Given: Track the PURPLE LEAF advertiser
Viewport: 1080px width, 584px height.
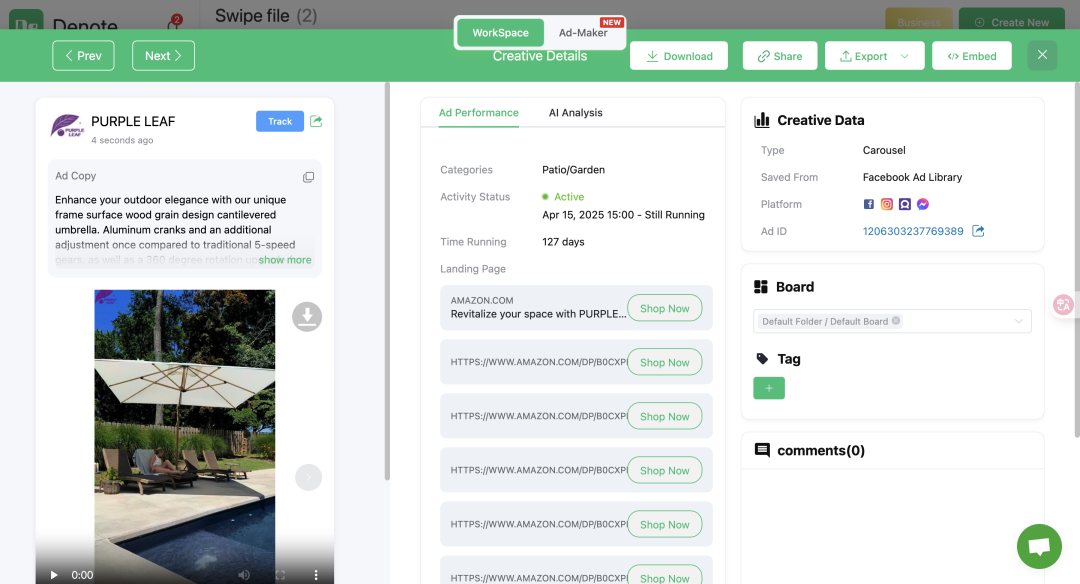Looking at the screenshot, I should 280,121.
